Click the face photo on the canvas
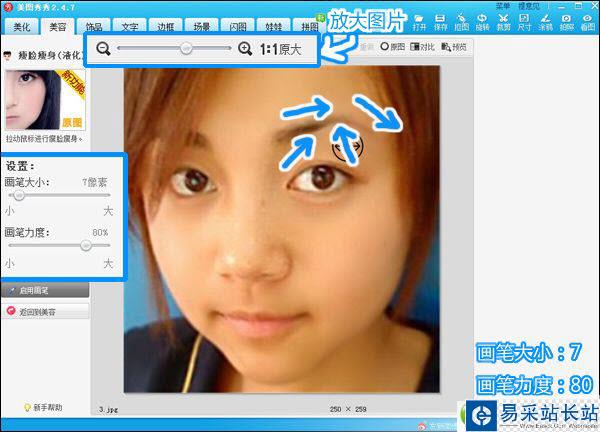The width and height of the screenshot is (600, 432). [282, 229]
